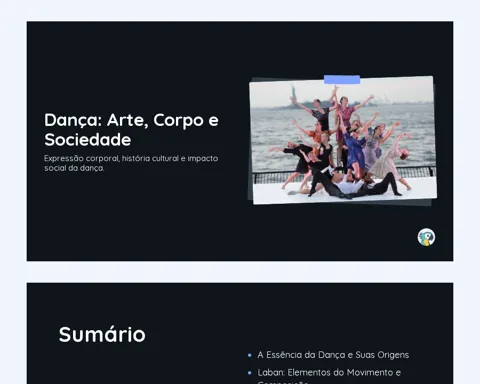The height and width of the screenshot is (384, 480).
Task: Select the title 'Dança: Arte, Corpo e Sociedade'
Action: point(131,129)
